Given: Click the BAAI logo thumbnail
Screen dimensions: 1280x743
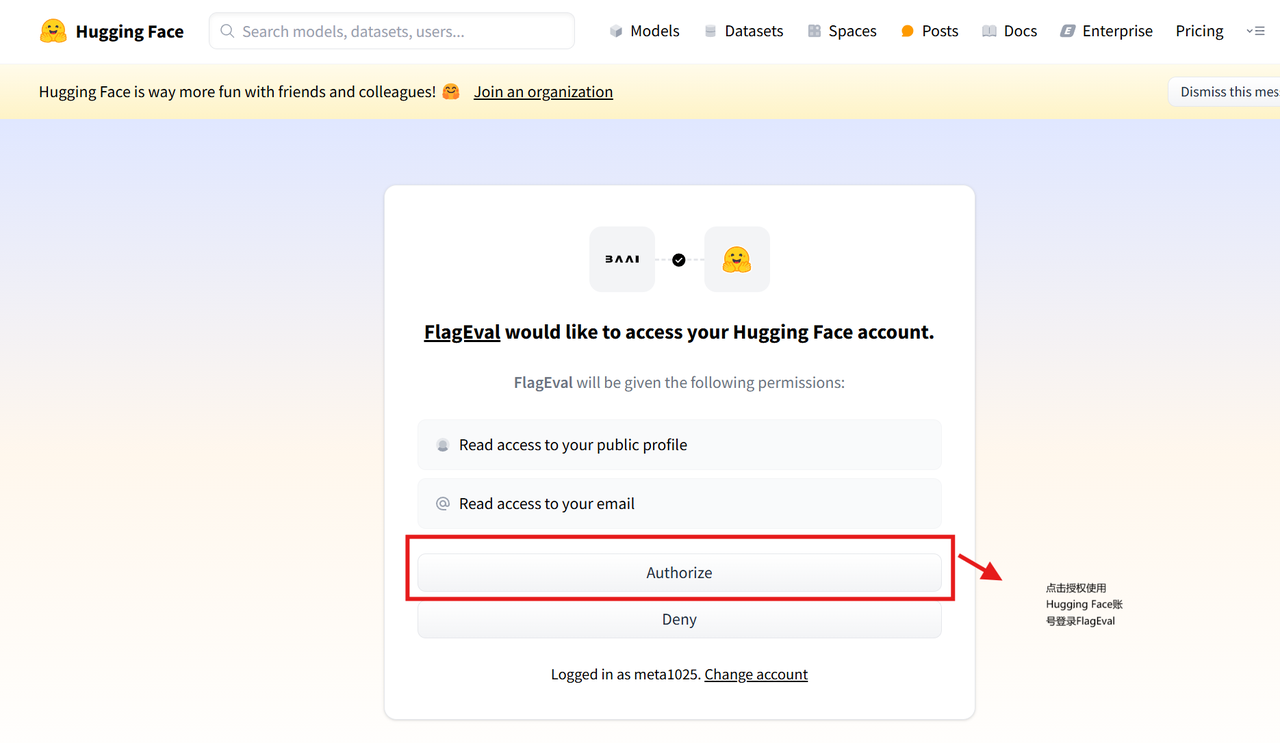Looking at the screenshot, I should [622, 259].
